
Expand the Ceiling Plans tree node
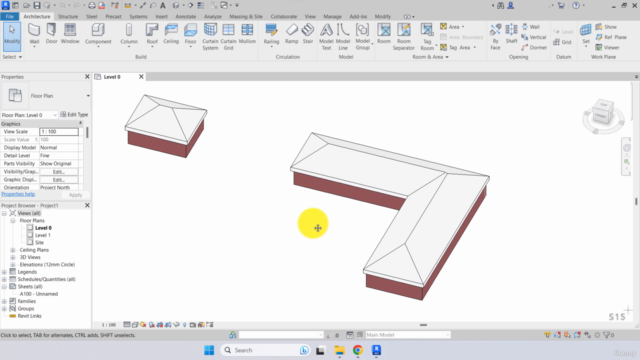[x=13, y=250]
